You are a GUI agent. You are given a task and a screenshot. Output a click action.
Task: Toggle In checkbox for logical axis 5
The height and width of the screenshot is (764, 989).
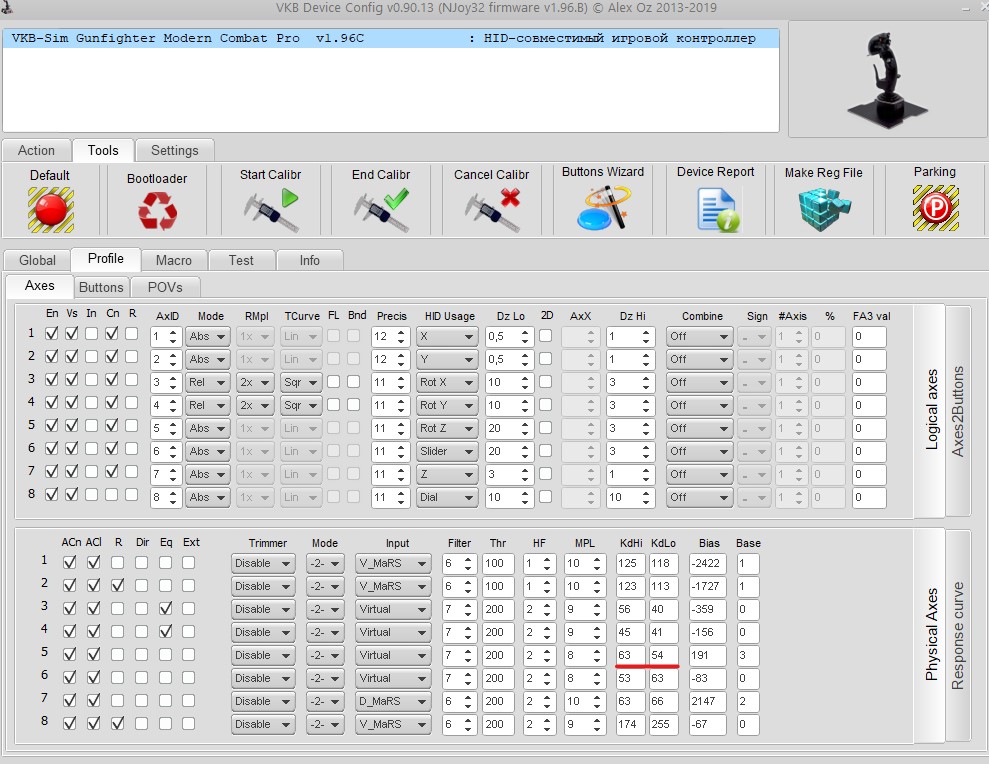91,426
